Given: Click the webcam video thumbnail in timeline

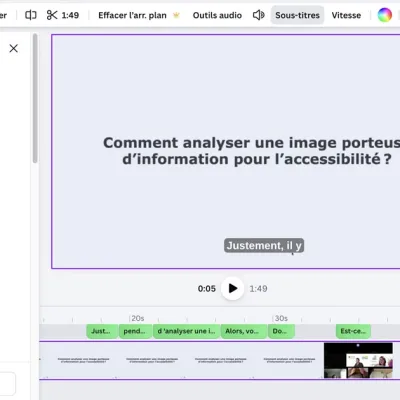Looking at the screenshot, I should pos(358,360).
